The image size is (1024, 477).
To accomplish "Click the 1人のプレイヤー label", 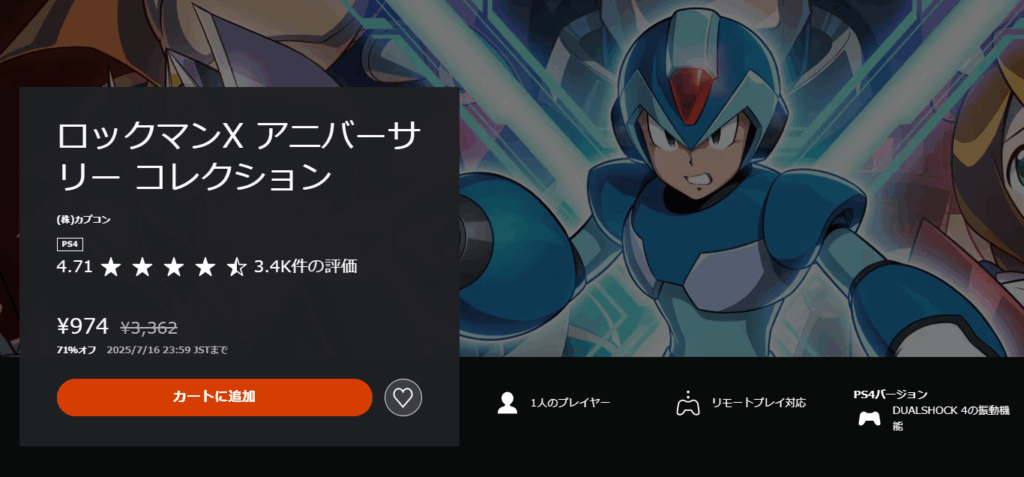I will click(571, 403).
